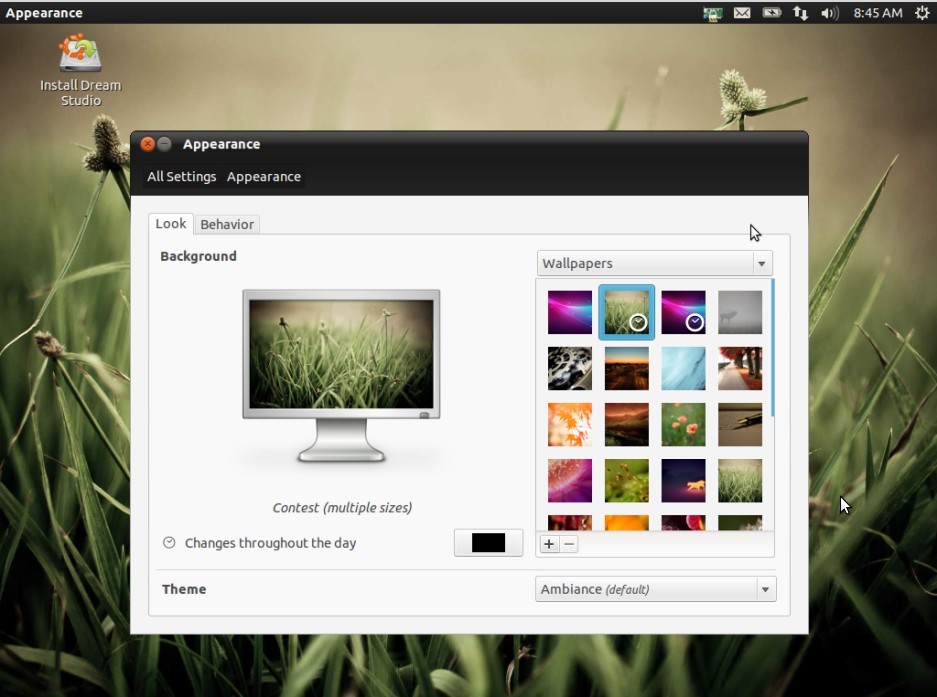Go back to All Settings
Screen dimensions: 937x697
pos(182,177)
